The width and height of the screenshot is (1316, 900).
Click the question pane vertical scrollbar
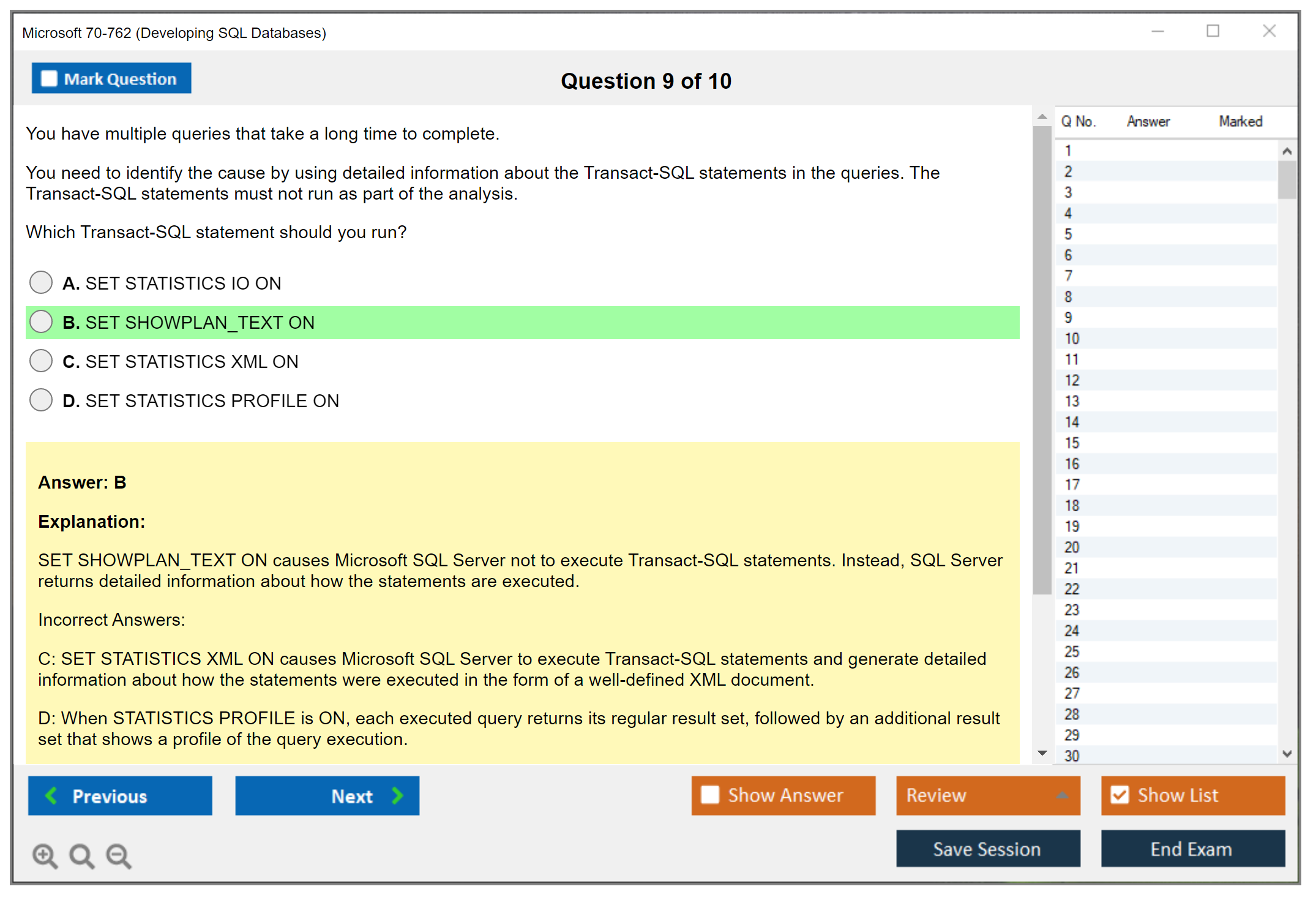(1042, 361)
